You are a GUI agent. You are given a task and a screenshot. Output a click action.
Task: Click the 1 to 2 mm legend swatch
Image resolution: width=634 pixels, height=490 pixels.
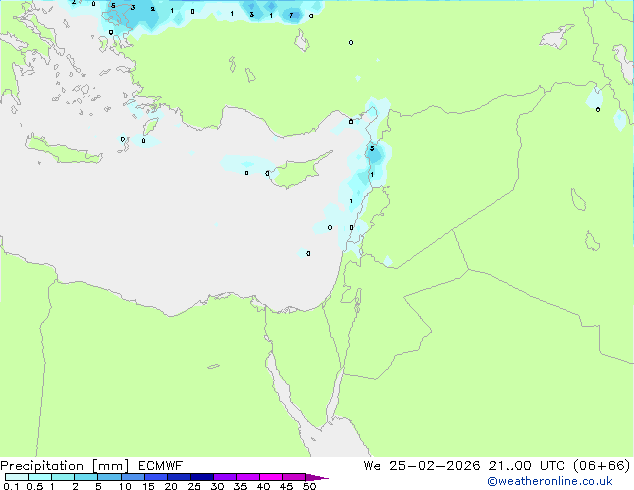63,477
